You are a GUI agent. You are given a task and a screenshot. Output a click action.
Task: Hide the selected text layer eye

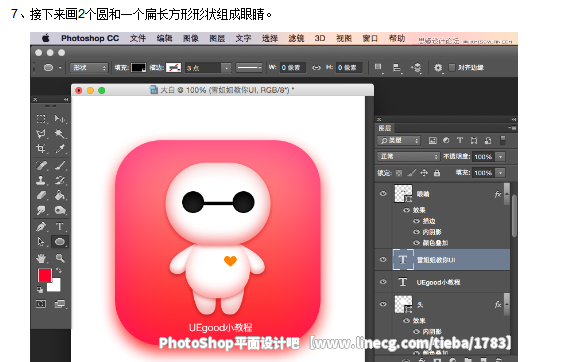point(383,259)
